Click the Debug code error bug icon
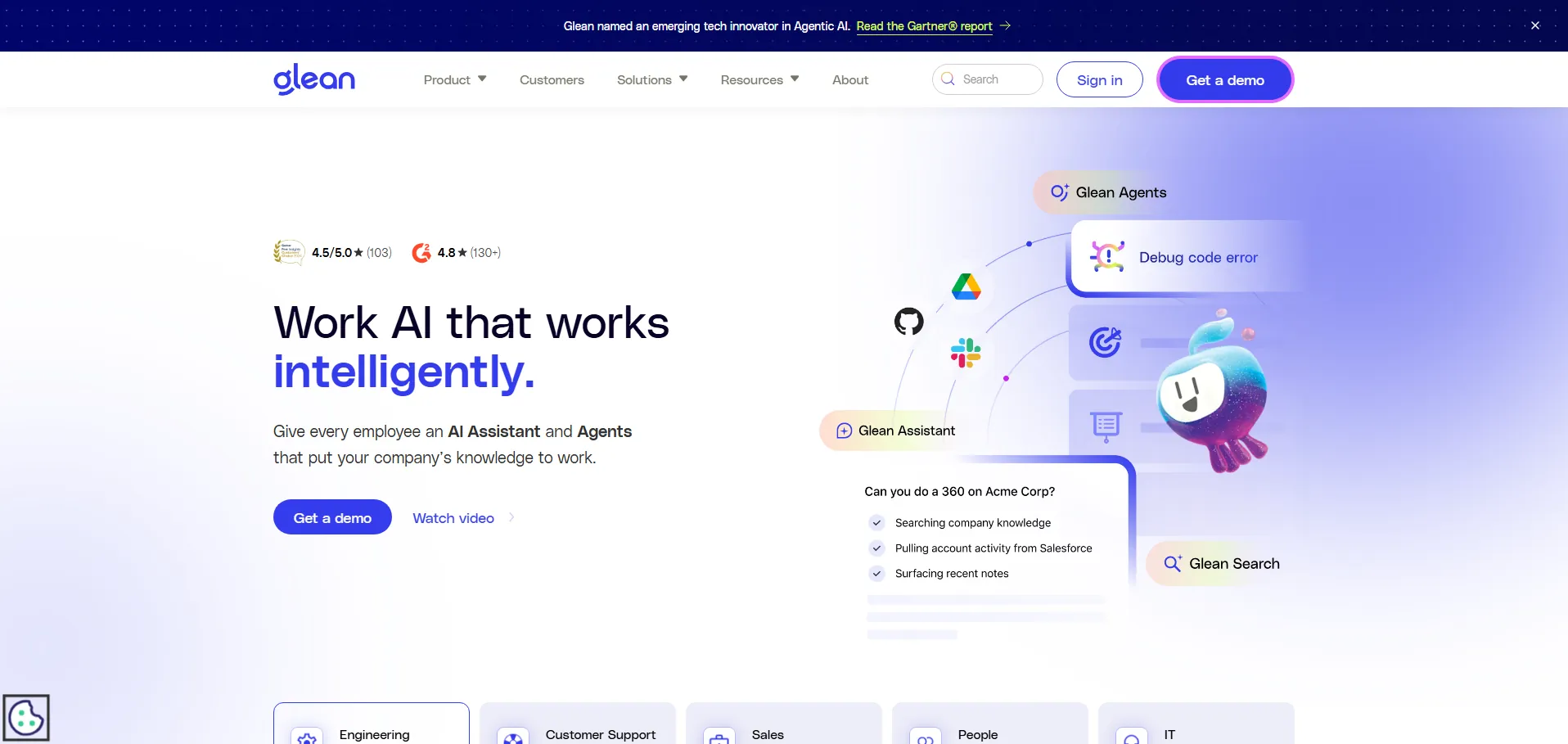This screenshot has width=1568, height=744. coord(1107,257)
